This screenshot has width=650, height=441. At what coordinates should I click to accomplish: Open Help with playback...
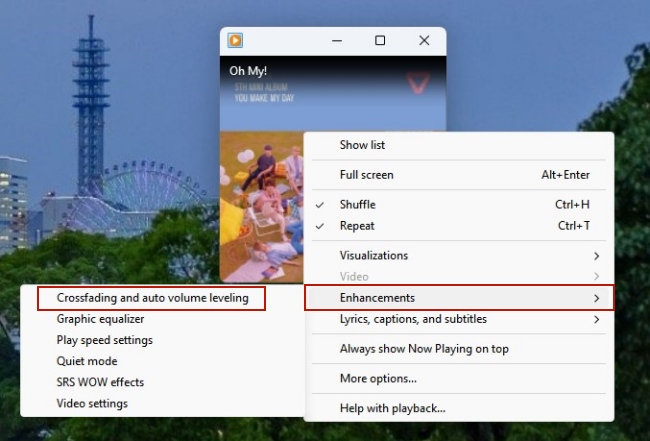tap(459, 409)
